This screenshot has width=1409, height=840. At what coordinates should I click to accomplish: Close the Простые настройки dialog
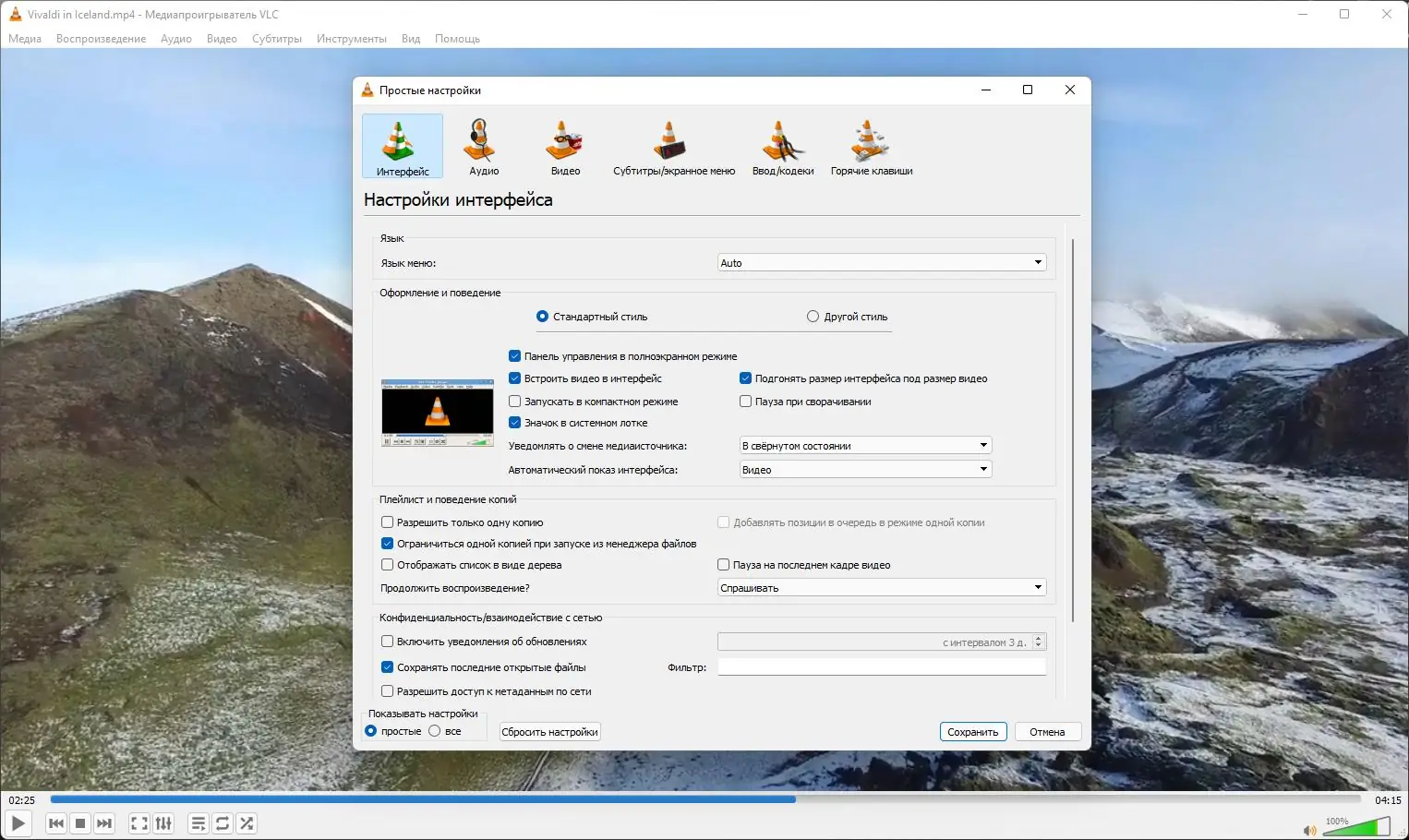(x=1070, y=90)
